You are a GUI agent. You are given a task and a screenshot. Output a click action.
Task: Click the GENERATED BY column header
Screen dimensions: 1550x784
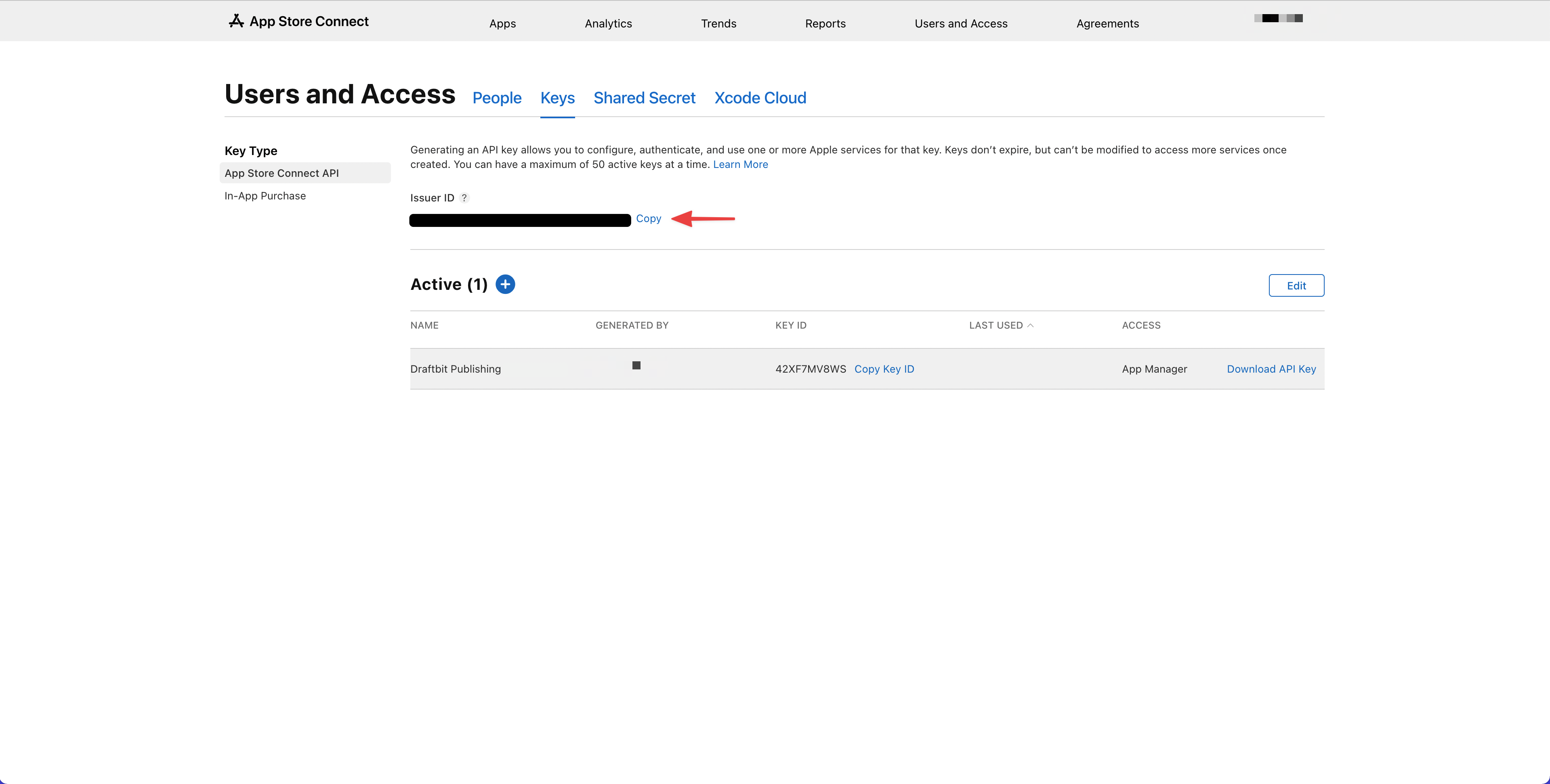pyautogui.click(x=632, y=325)
